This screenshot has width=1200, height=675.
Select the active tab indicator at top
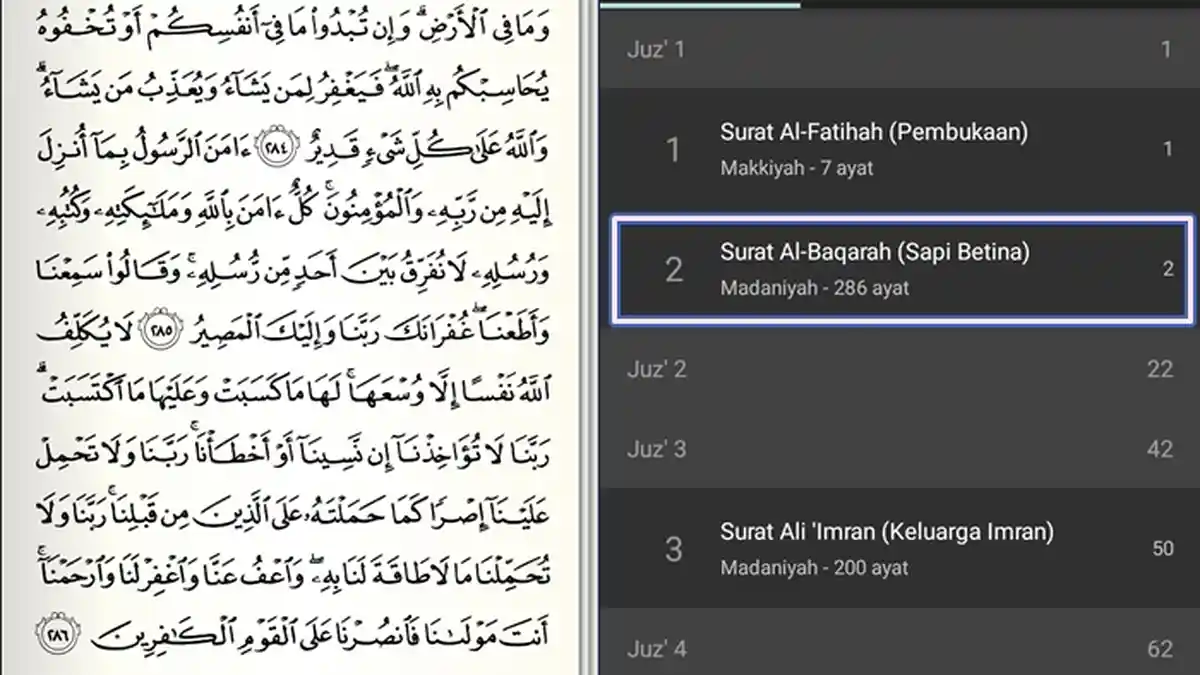[x=700, y=4]
